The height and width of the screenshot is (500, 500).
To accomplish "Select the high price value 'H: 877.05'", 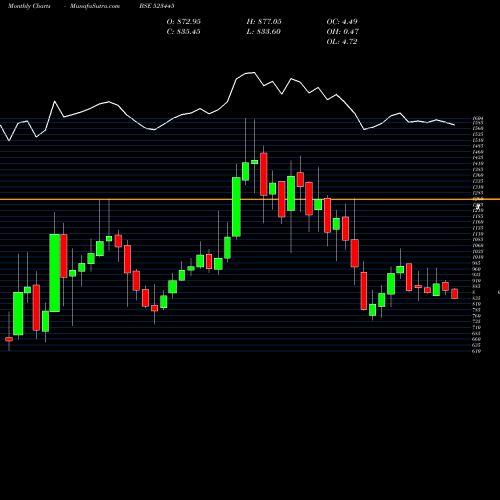I will click(264, 22).
